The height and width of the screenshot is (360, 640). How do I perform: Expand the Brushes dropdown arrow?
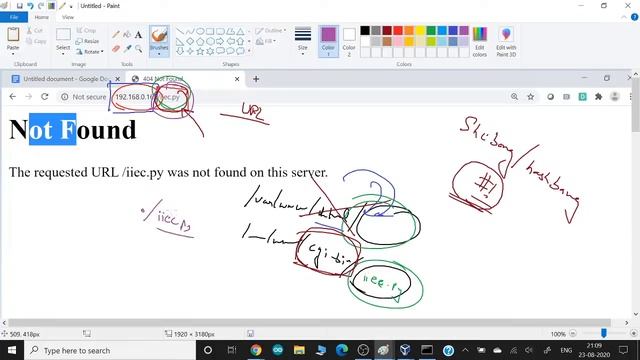click(x=159, y=54)
